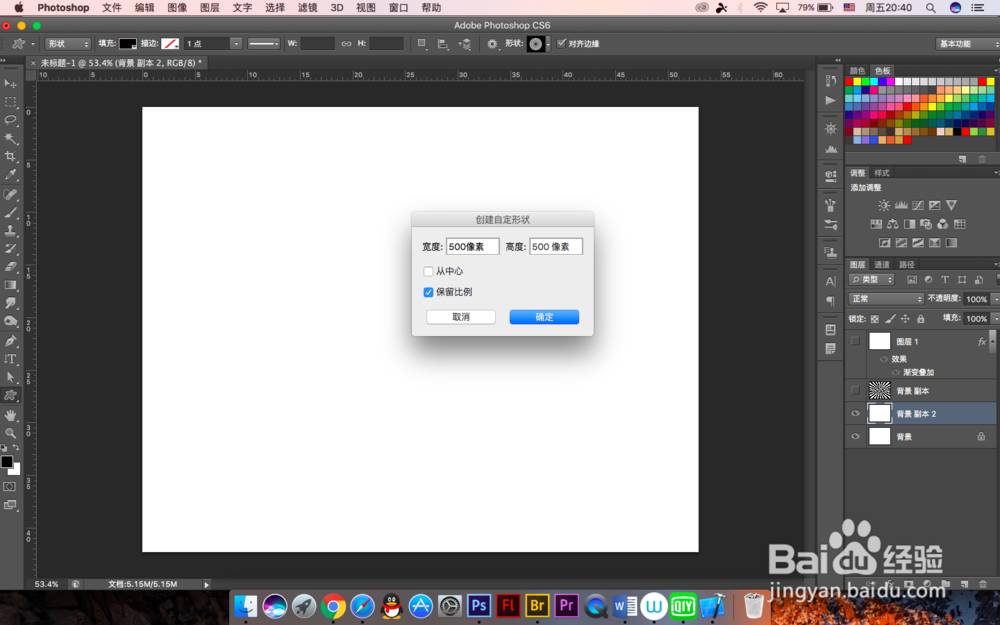Viewport: 1000px width, 625px height.
Task: Select the Crop tool
Action: tap(10, 156)
